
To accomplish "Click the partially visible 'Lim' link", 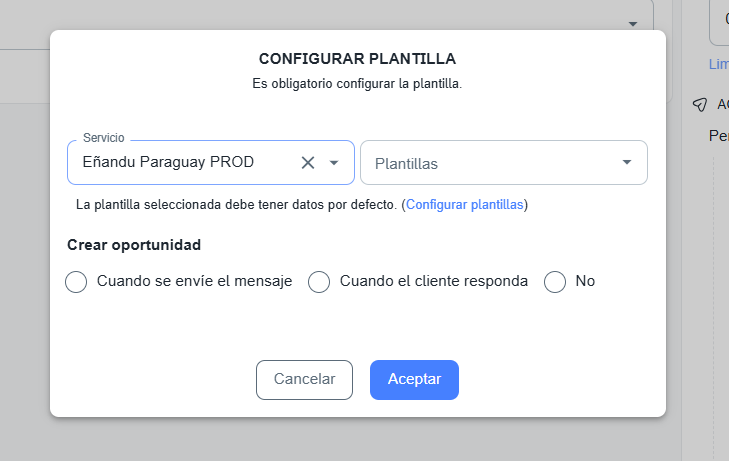I will pos(718,64).
